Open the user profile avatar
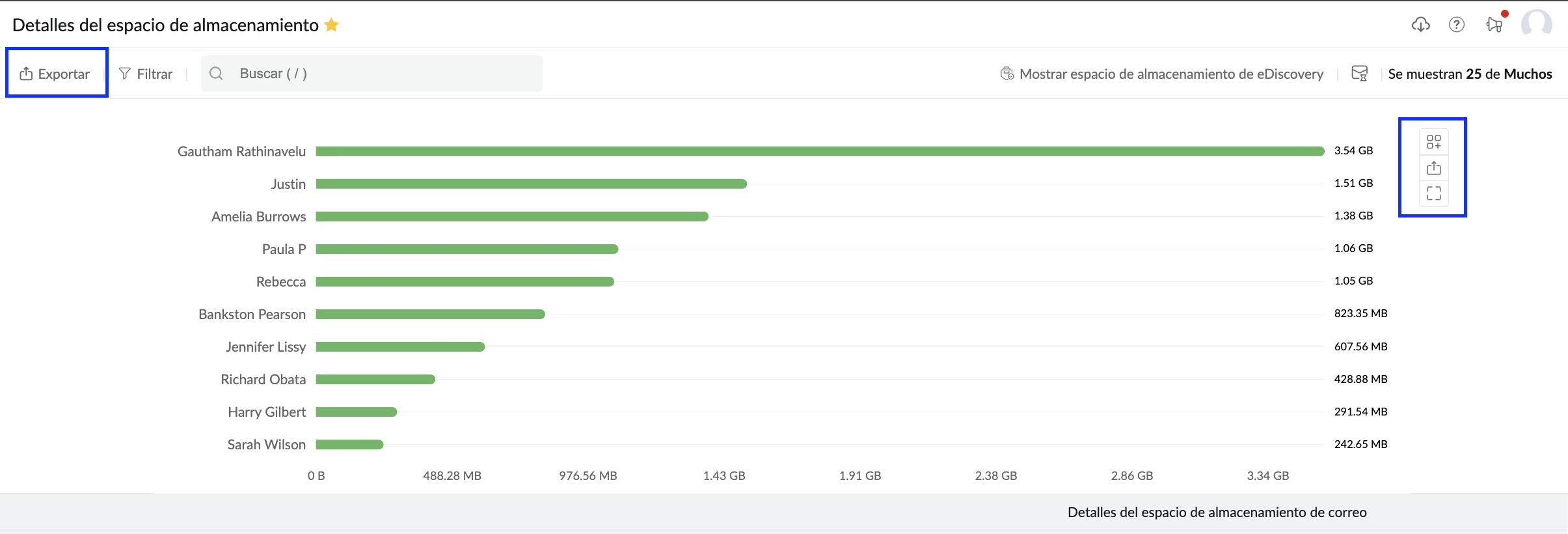The width and height of the screenshot is (1568, 534). pyautogui.click(x=1537, y=25)
